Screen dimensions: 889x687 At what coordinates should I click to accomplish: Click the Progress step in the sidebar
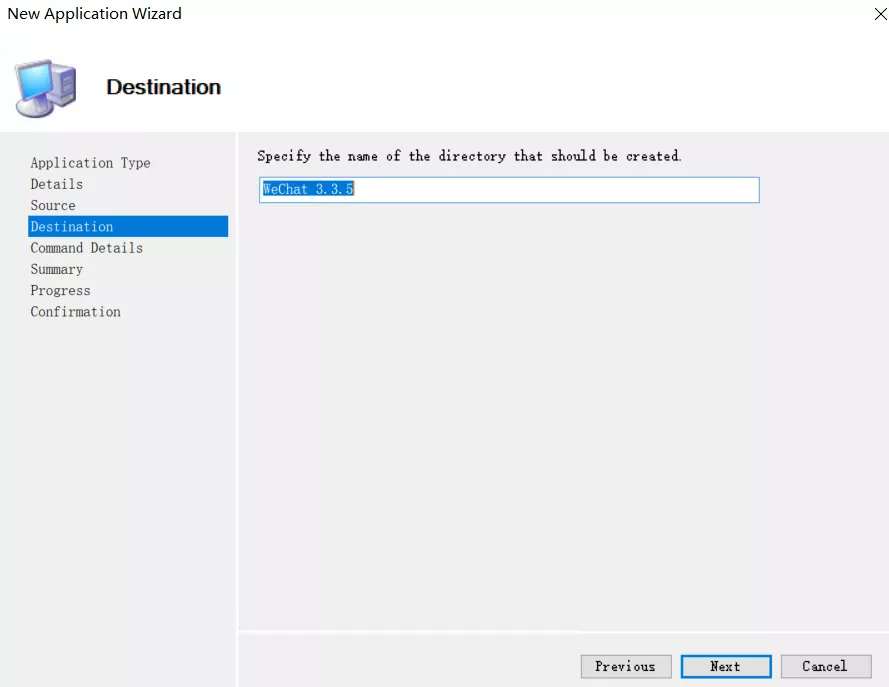click(60, 291)
